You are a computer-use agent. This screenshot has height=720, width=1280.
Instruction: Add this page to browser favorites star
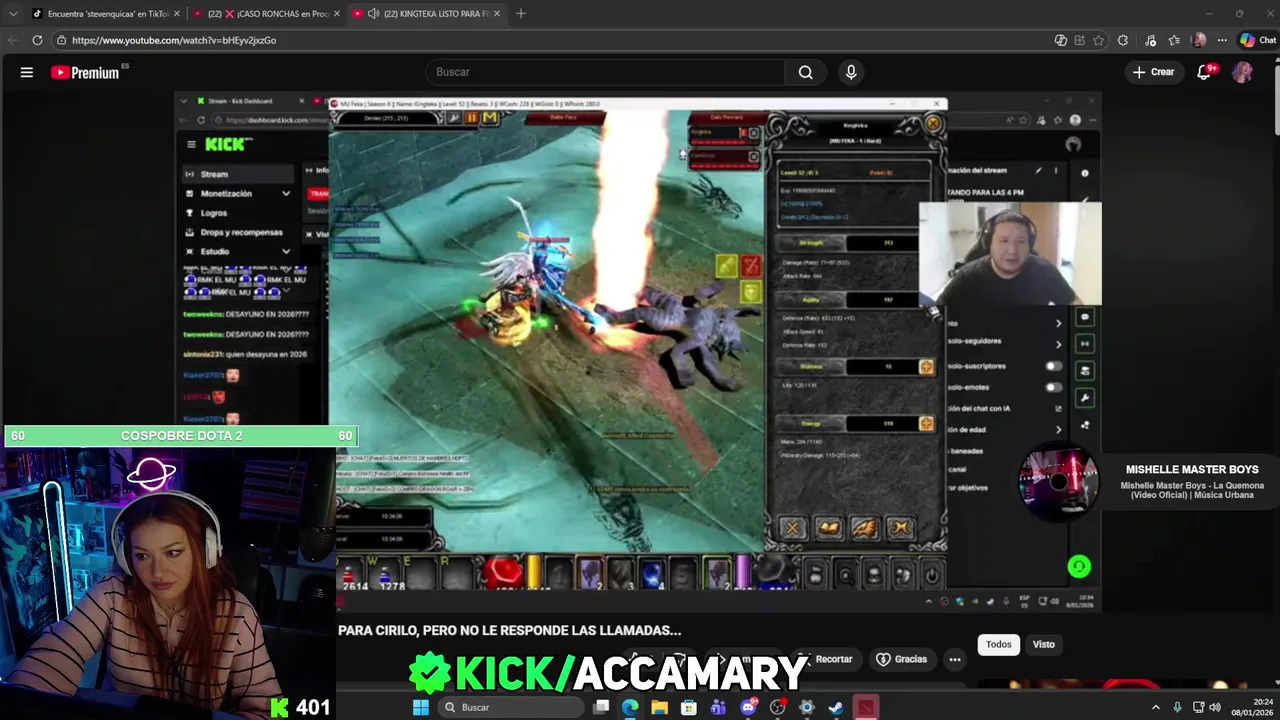(x=1098, y=40)
